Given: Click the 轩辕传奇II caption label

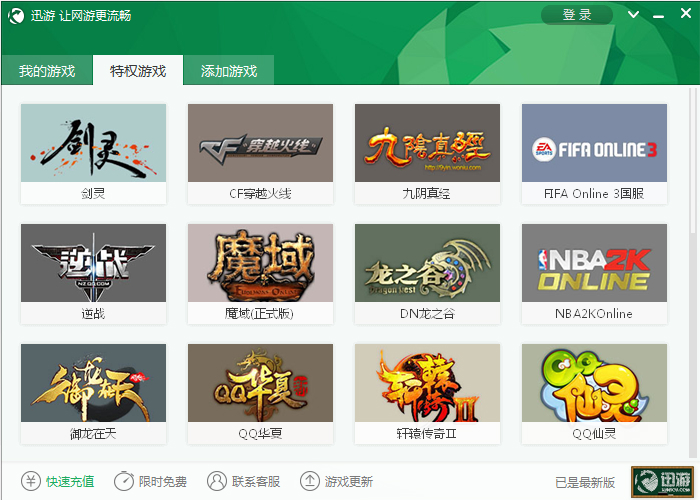Looking at the screenshot, I should click(427, 433).
